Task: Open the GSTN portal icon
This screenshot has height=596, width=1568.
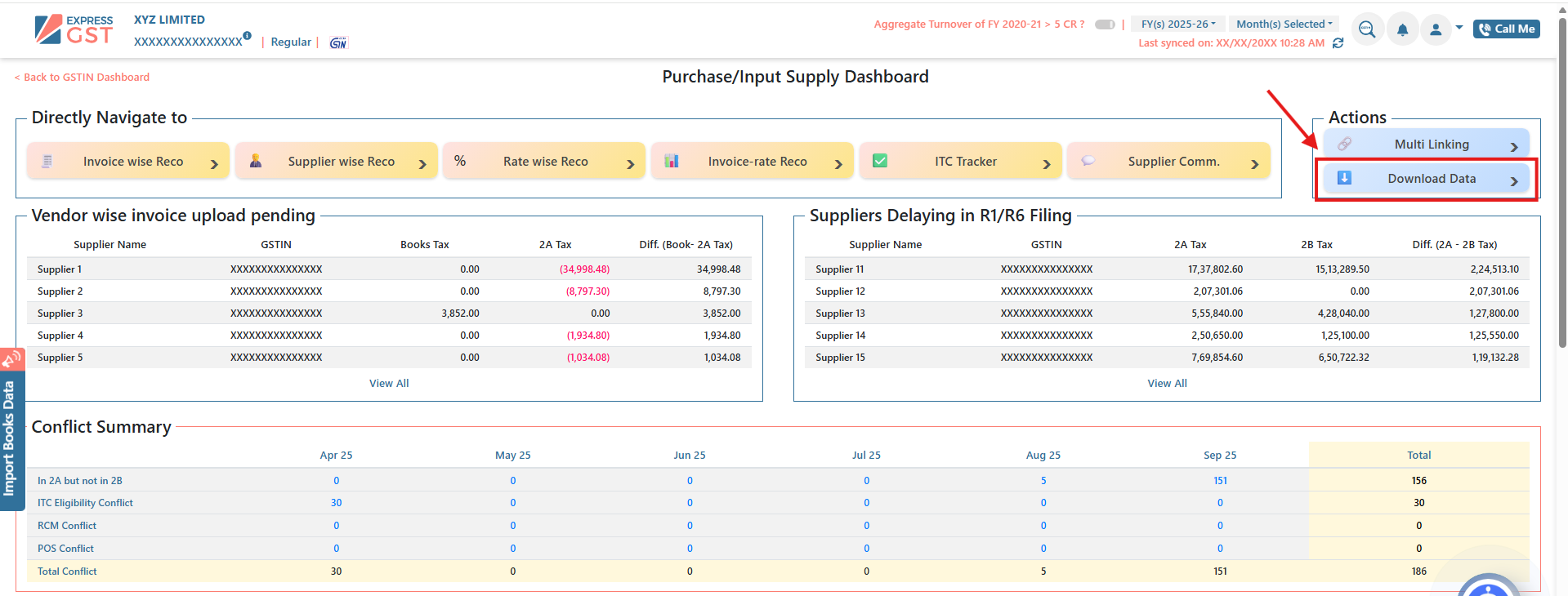Action: click(x=338, y=42)
